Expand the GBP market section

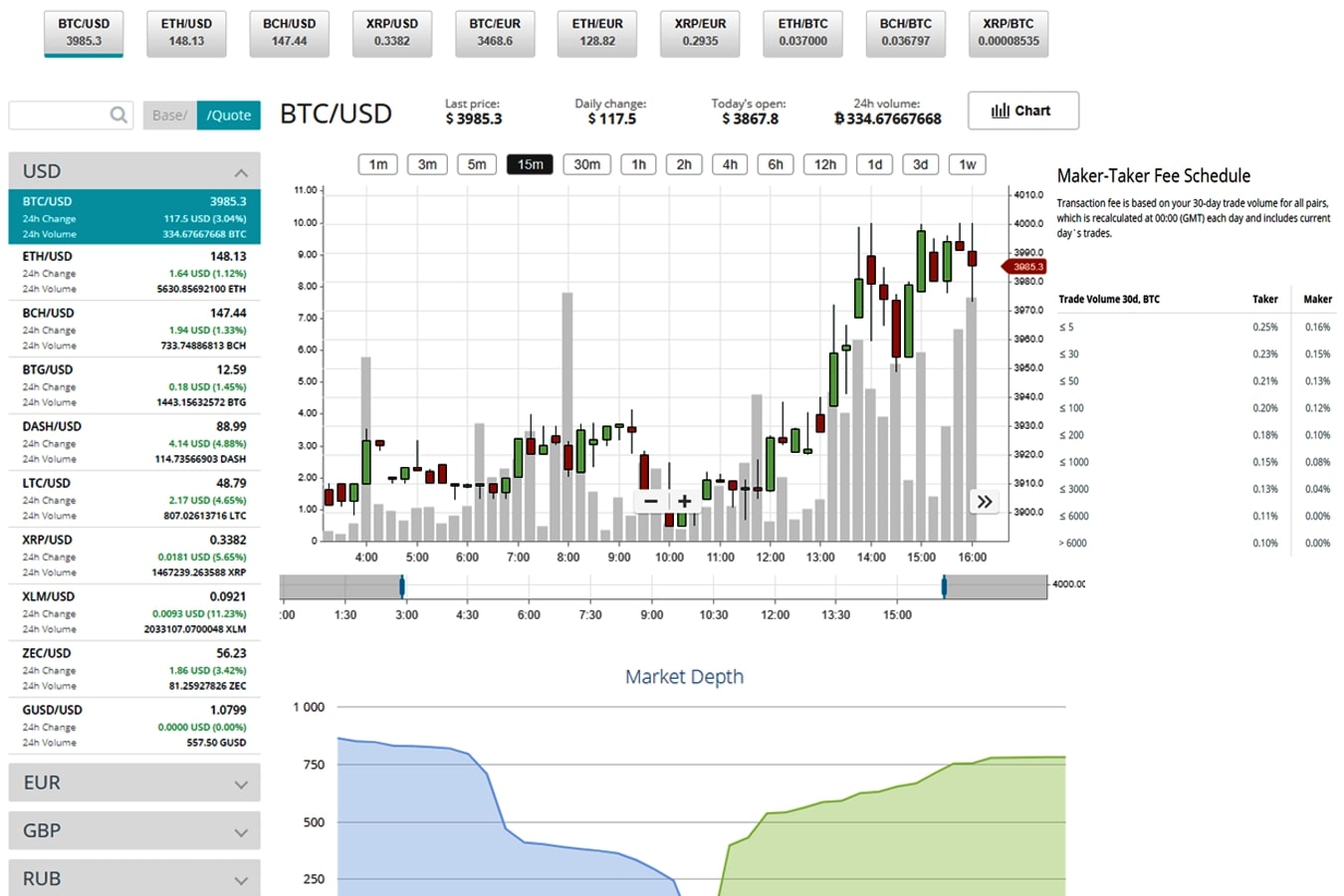coord(134,830)
